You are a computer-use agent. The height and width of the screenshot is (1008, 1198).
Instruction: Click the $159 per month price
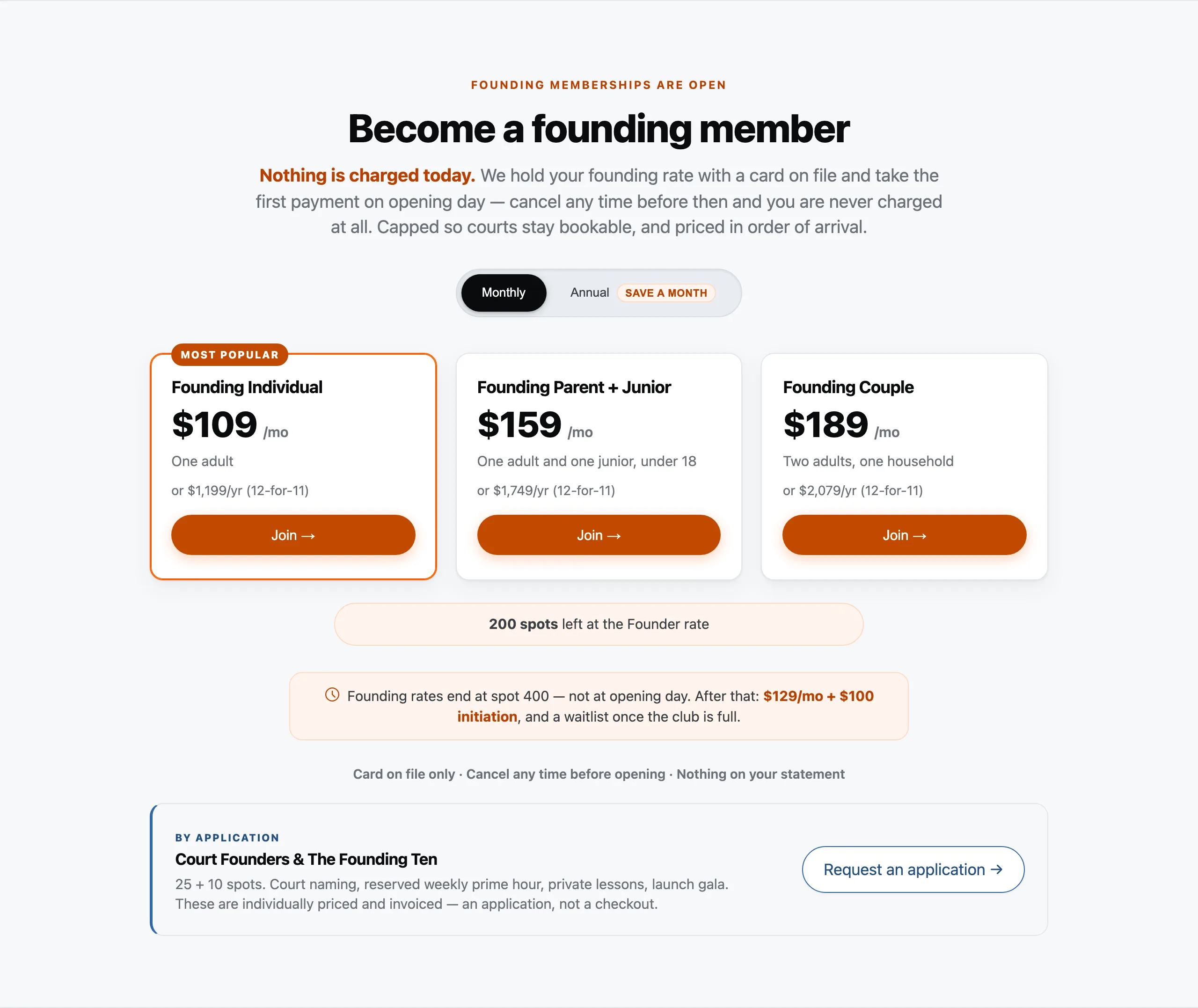(535, 425)
